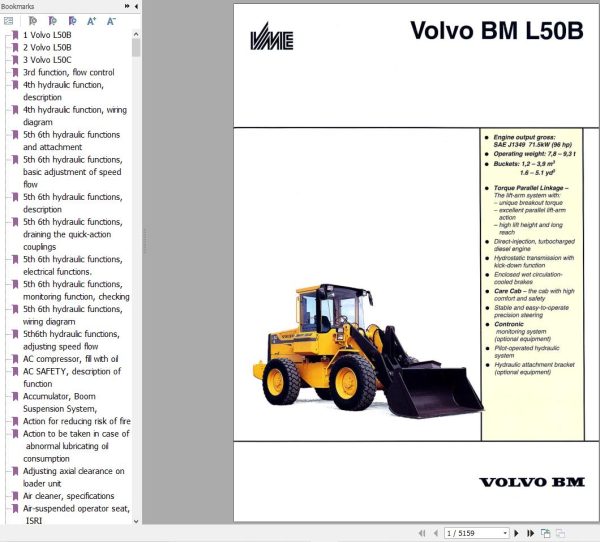600x542 pixels.
Task: Open bookmark '3 Volvo L50C'
Action: (47, 60)
